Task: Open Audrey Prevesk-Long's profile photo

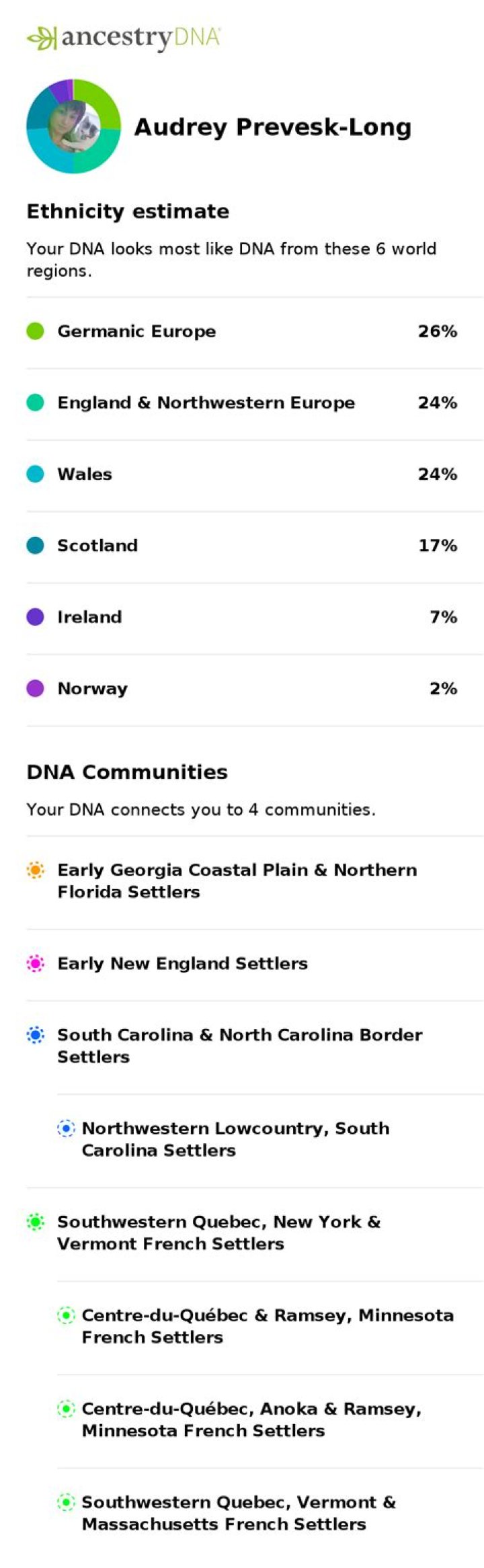Action: (x=74, y=126)
